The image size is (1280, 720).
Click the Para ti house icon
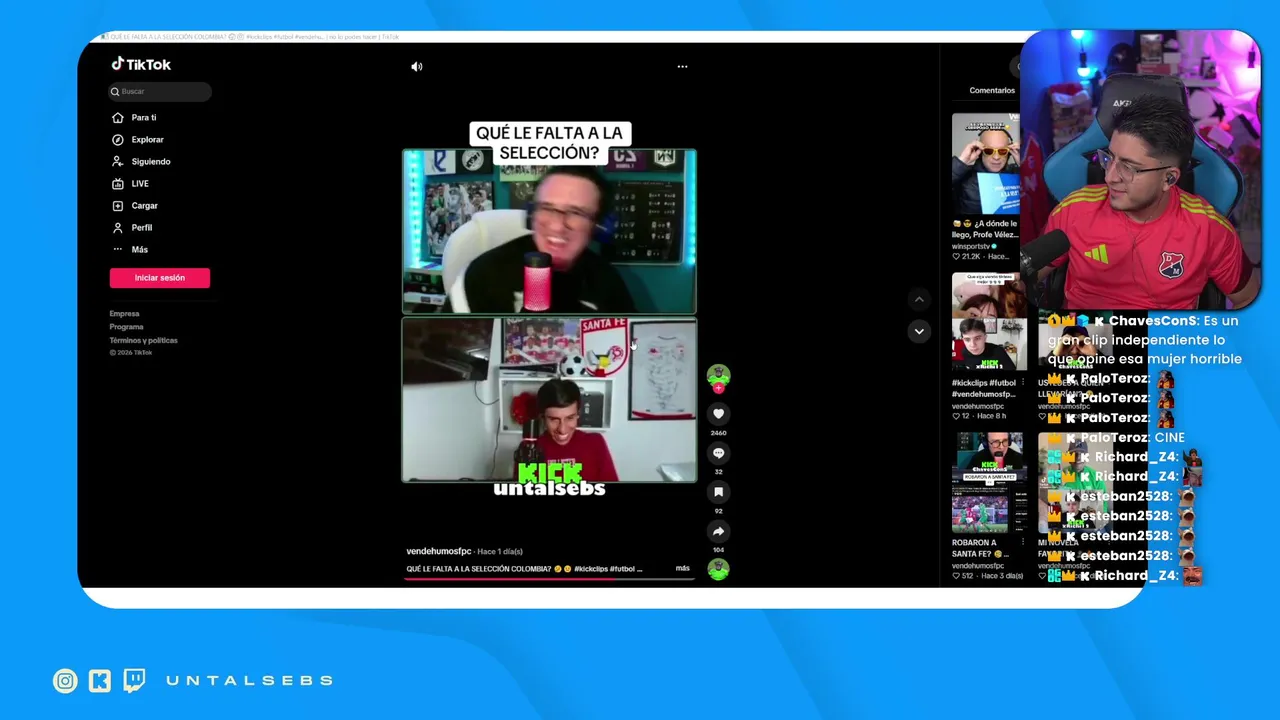tap(118, 118)
